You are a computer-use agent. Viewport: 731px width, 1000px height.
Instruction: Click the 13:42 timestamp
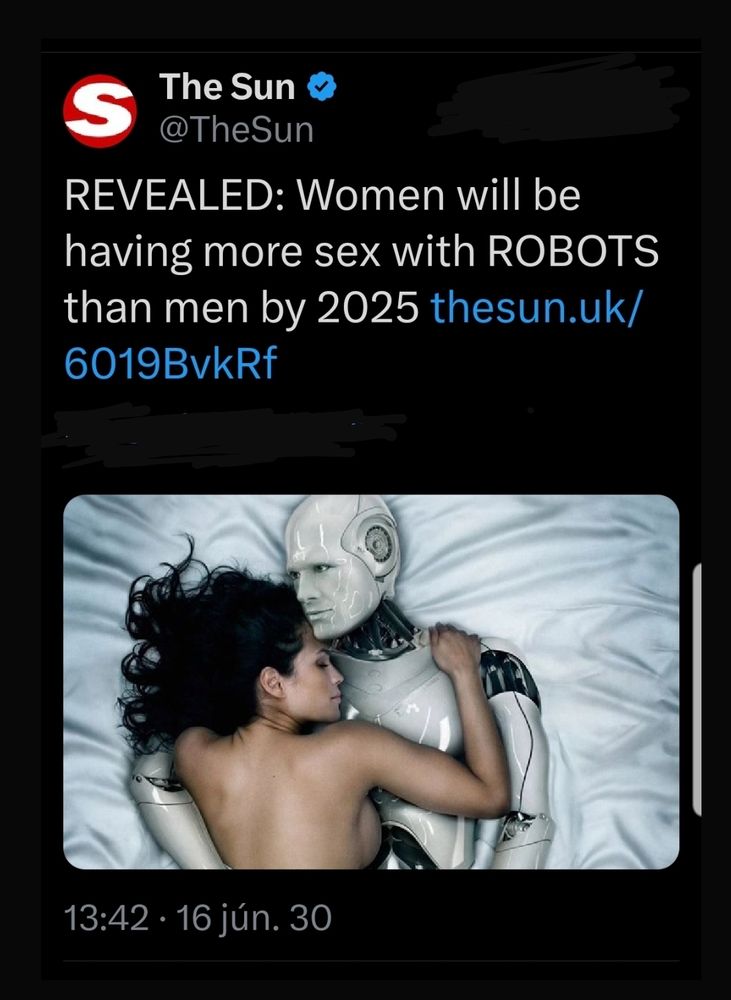tap(106, 918)
